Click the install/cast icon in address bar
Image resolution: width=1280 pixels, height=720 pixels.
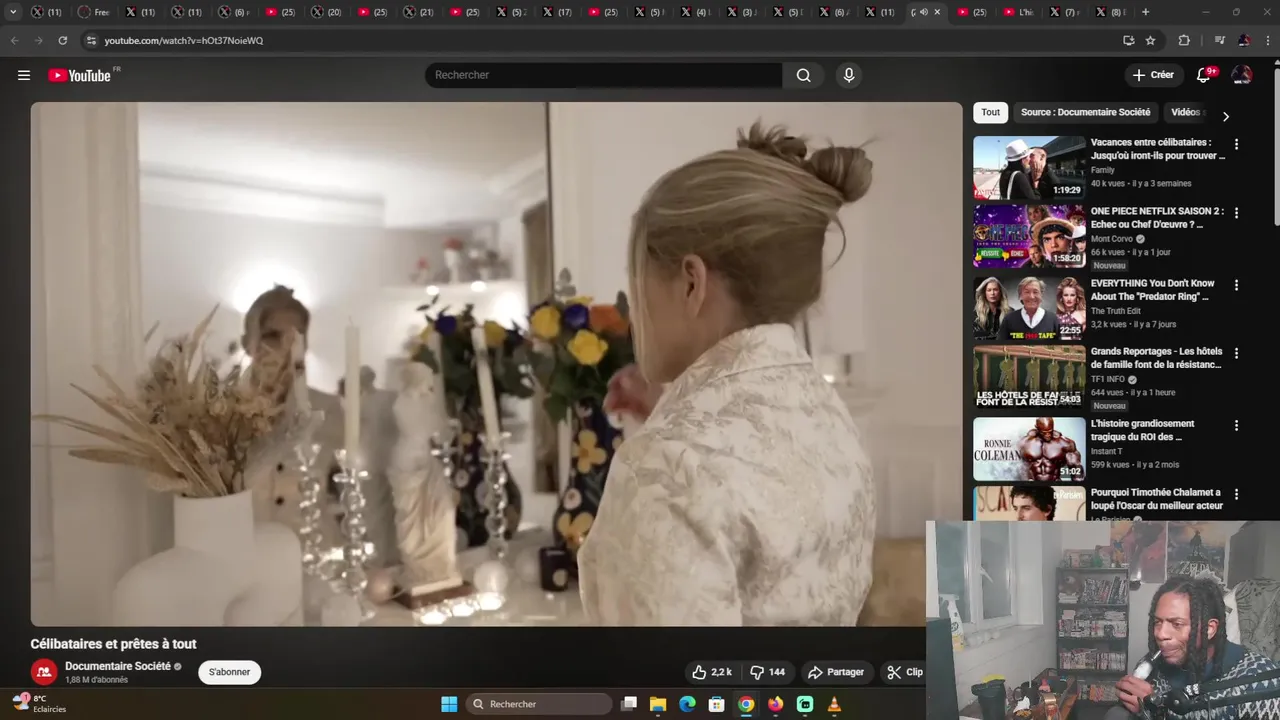click(1128, 40)
